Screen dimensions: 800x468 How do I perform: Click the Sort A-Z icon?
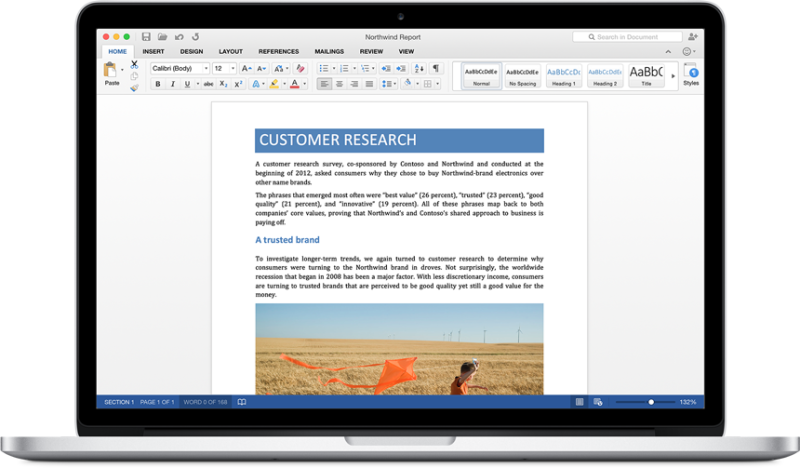(x=419, y=68)
